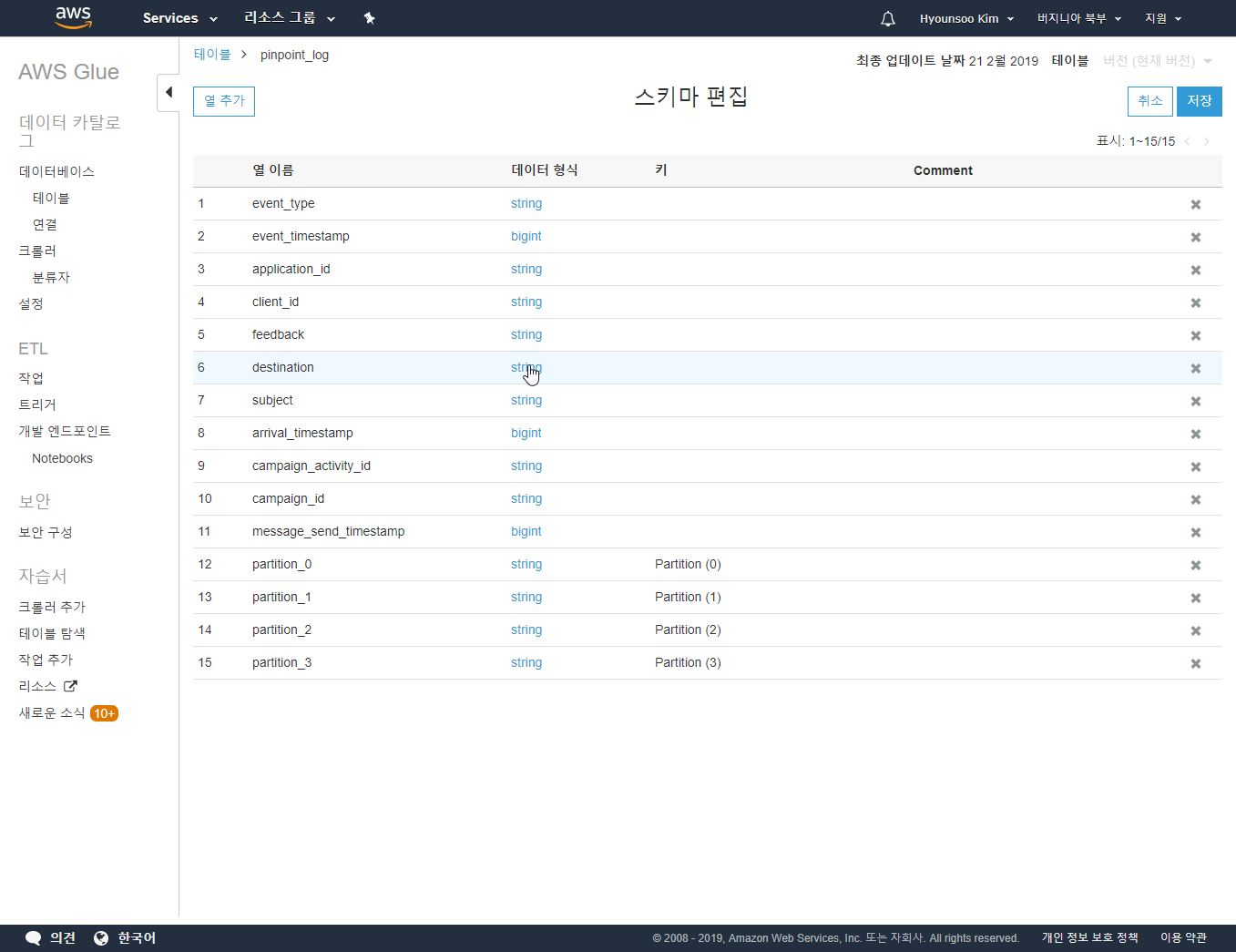
Task: Open 크롤러 추가 tutorial
Action: click(x=52, y=607)
